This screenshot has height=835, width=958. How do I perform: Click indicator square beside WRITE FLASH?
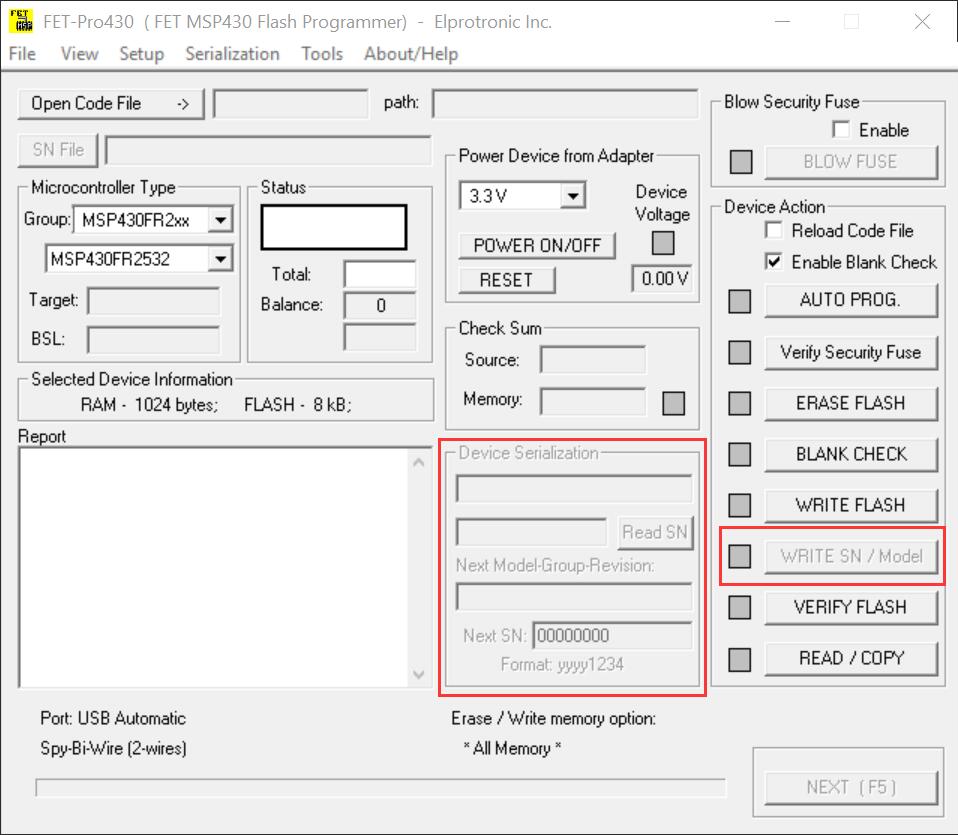[x=739, y=505]
